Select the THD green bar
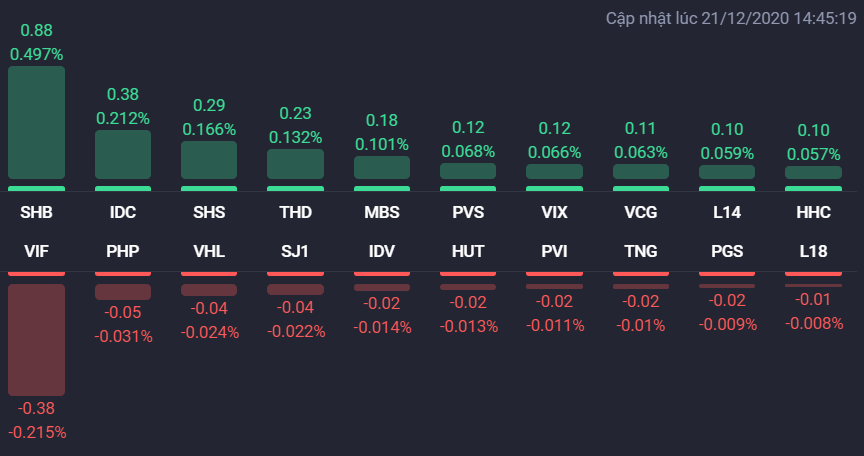Image resolution: width=864 pixels, height=456 pixels. (x=295, y=164)
